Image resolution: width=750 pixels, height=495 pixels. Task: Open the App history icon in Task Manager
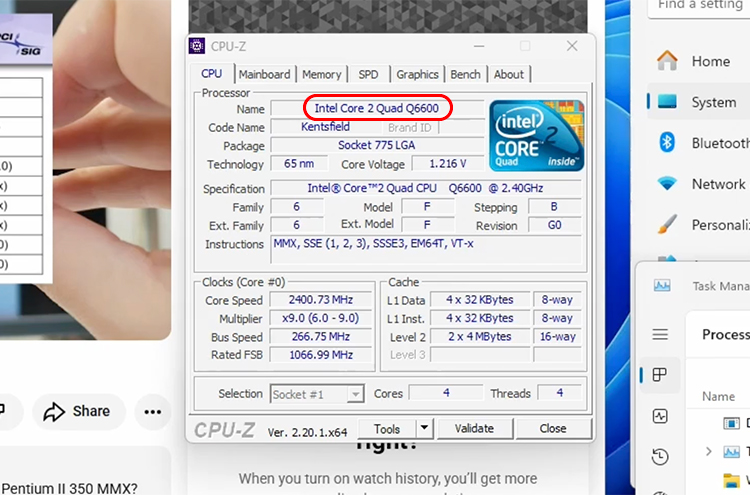point(660,456)
